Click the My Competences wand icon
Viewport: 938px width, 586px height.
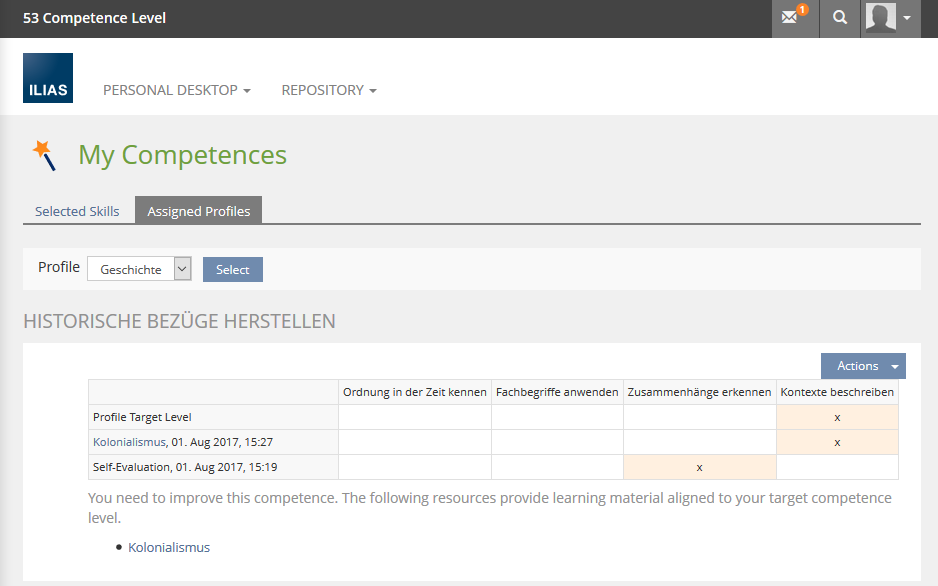click(x=44, y=154)
